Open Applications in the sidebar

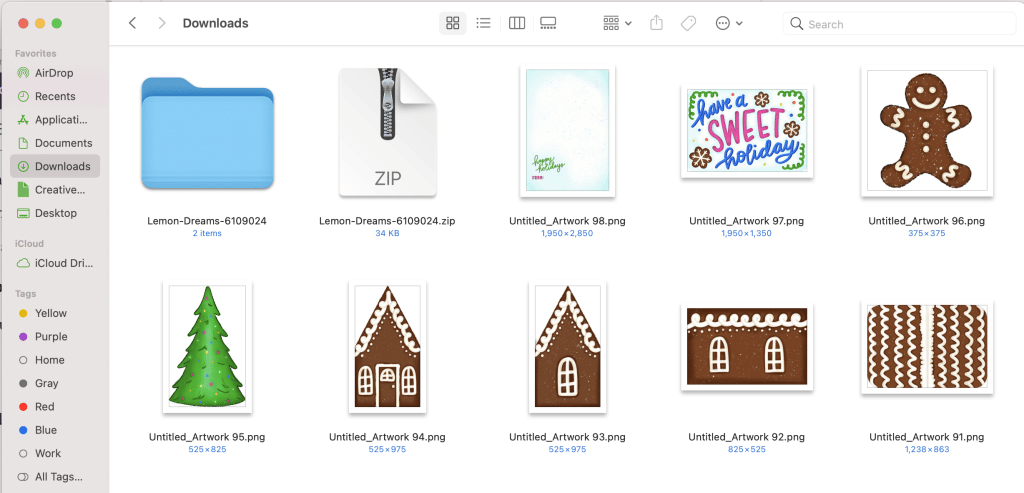coord(55,119)
